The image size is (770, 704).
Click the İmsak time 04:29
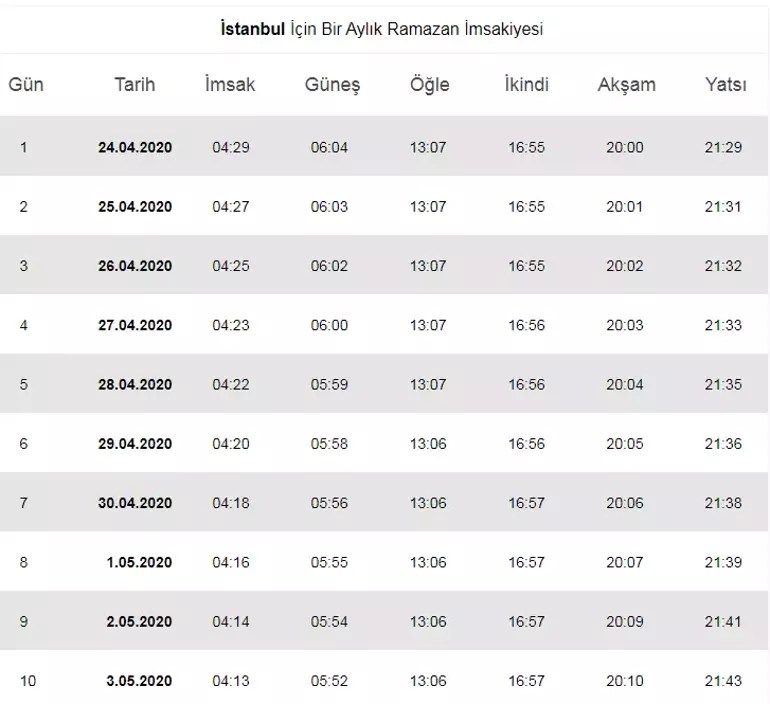(x=231, y=147)
